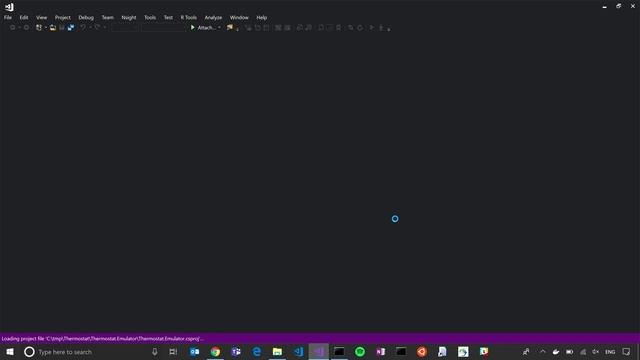Open the Analyze menu
The height and width of the screenshot is (360, 640).
pyautogui.click(x=213, y=18)
